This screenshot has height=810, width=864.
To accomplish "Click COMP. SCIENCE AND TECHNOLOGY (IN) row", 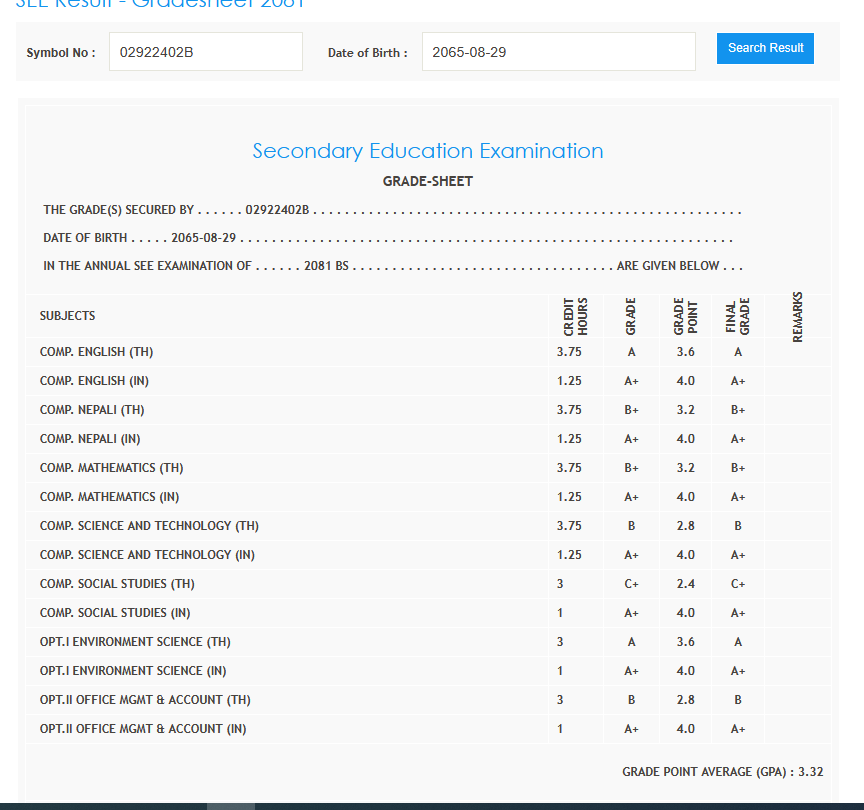I will [x=149, y=555].
